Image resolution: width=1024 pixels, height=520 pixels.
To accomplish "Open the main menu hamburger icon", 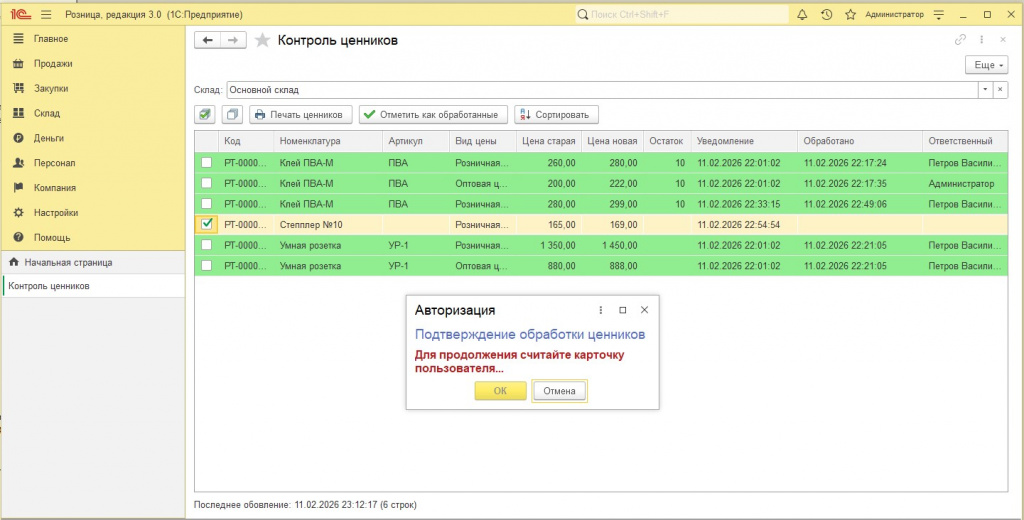I will (x=46, y=14).
